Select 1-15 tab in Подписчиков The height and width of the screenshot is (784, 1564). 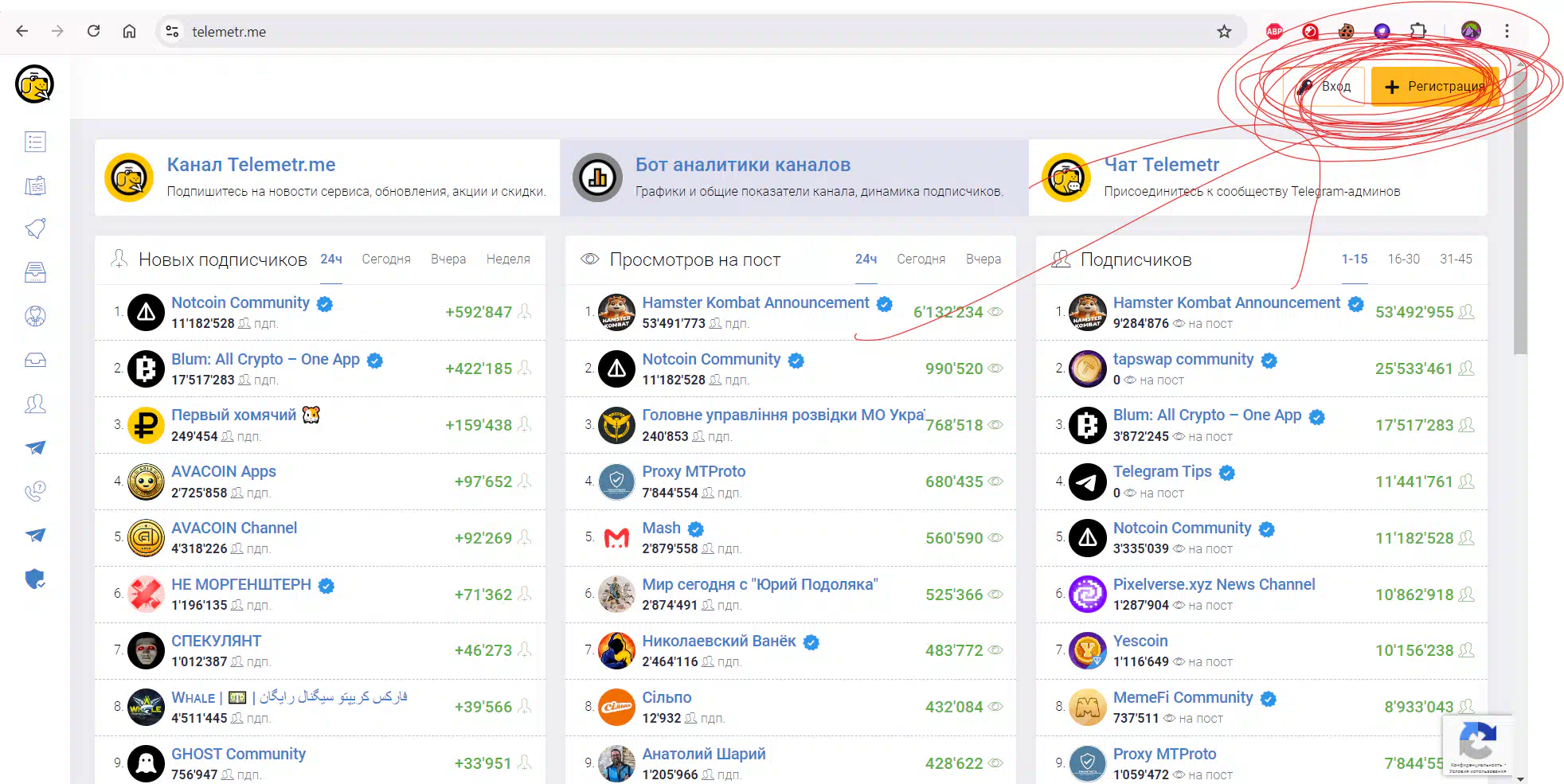pos(1355,259)
